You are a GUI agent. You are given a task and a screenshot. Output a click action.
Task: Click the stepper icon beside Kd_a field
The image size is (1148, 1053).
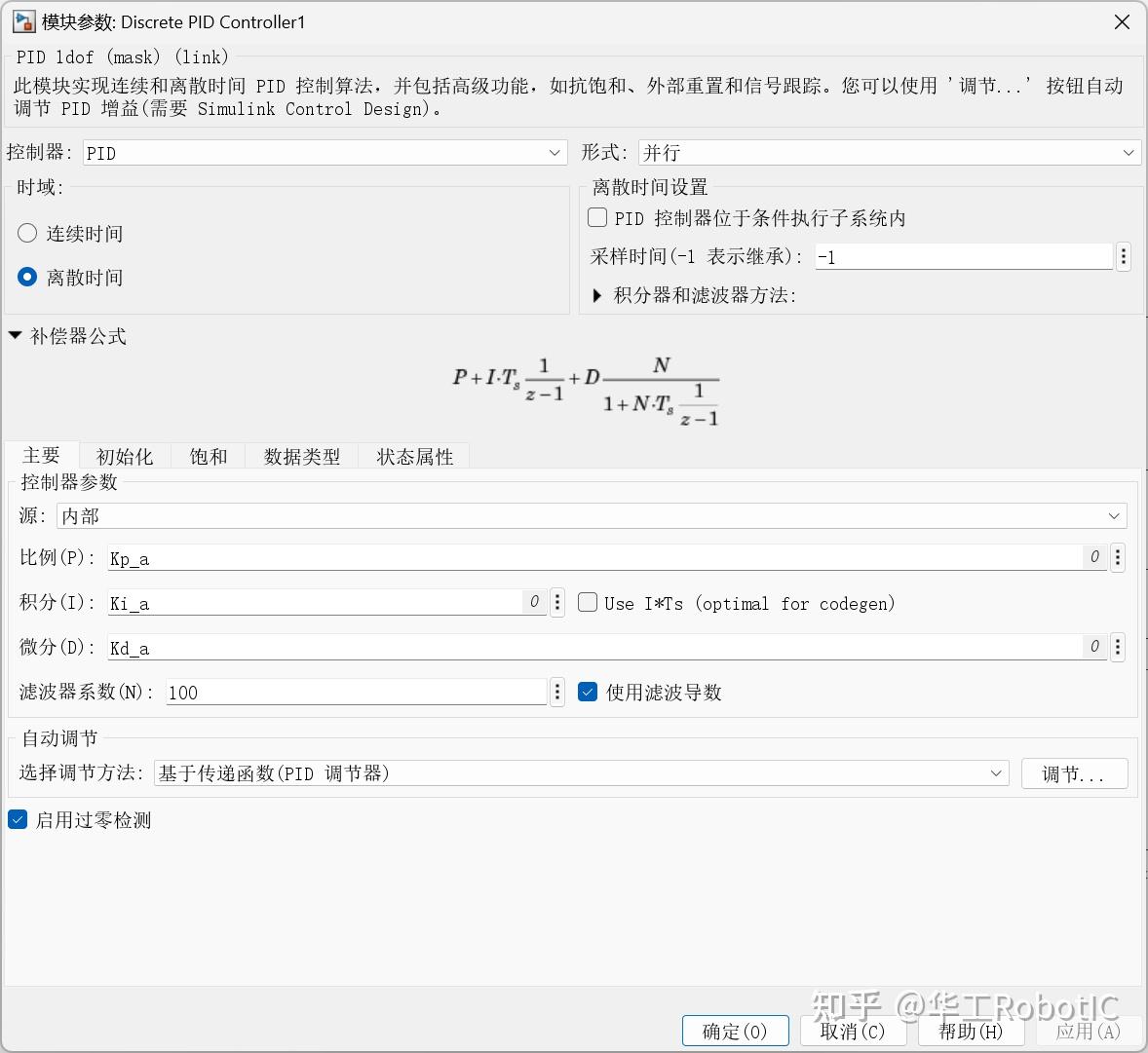coord(1117,647)
